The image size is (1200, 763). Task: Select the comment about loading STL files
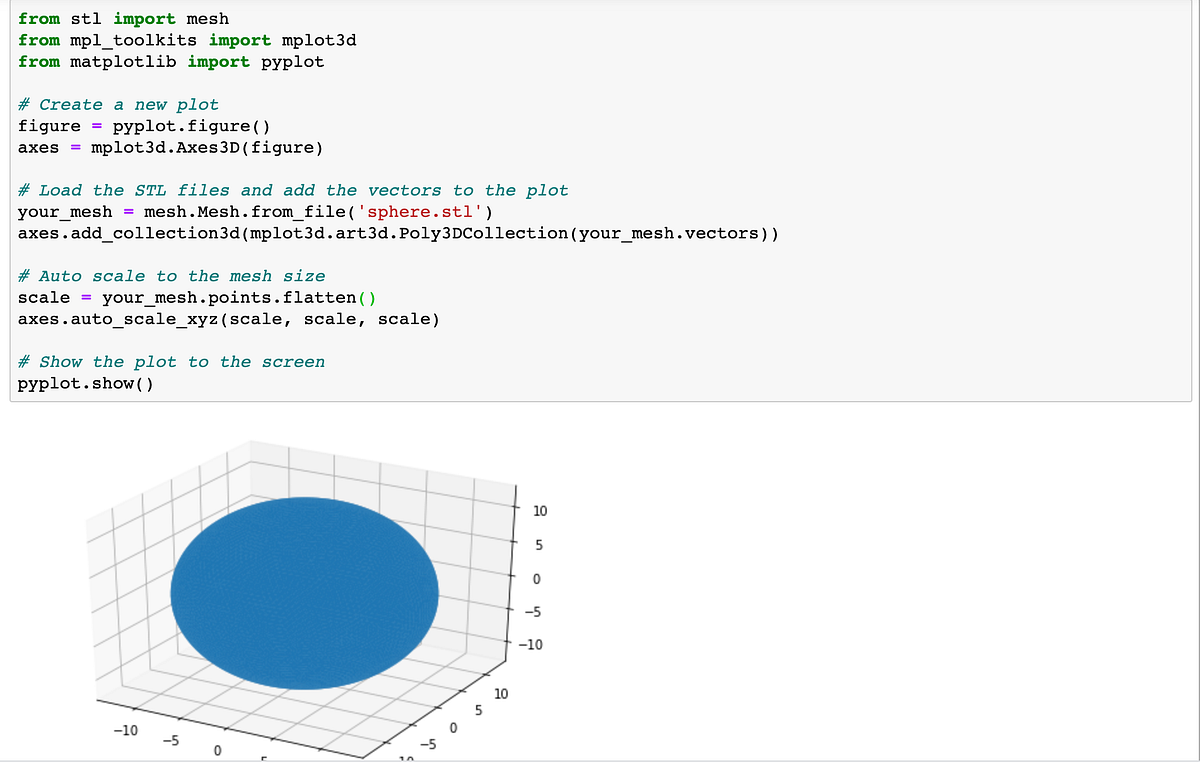click(293, 190)
